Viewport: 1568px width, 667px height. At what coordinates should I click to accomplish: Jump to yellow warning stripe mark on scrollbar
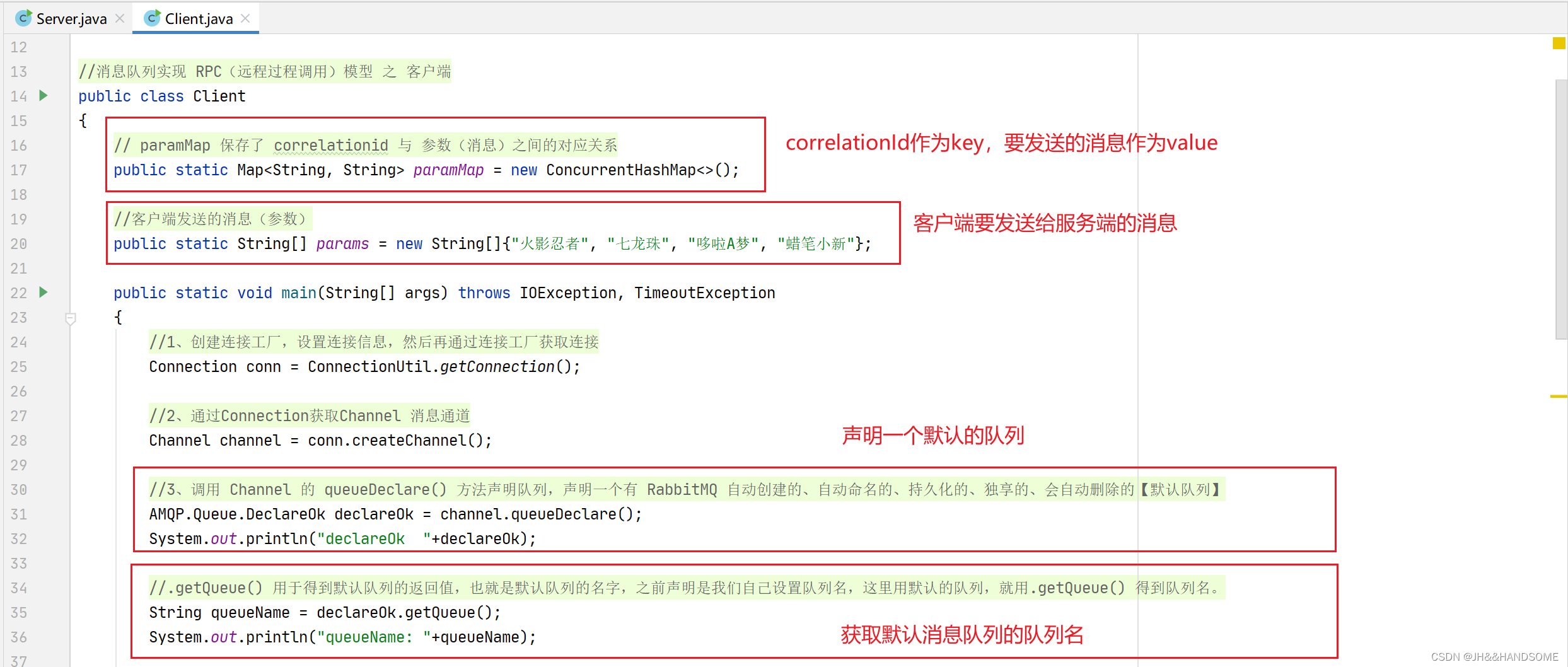pyautogui.click(x=1559, y=397)
